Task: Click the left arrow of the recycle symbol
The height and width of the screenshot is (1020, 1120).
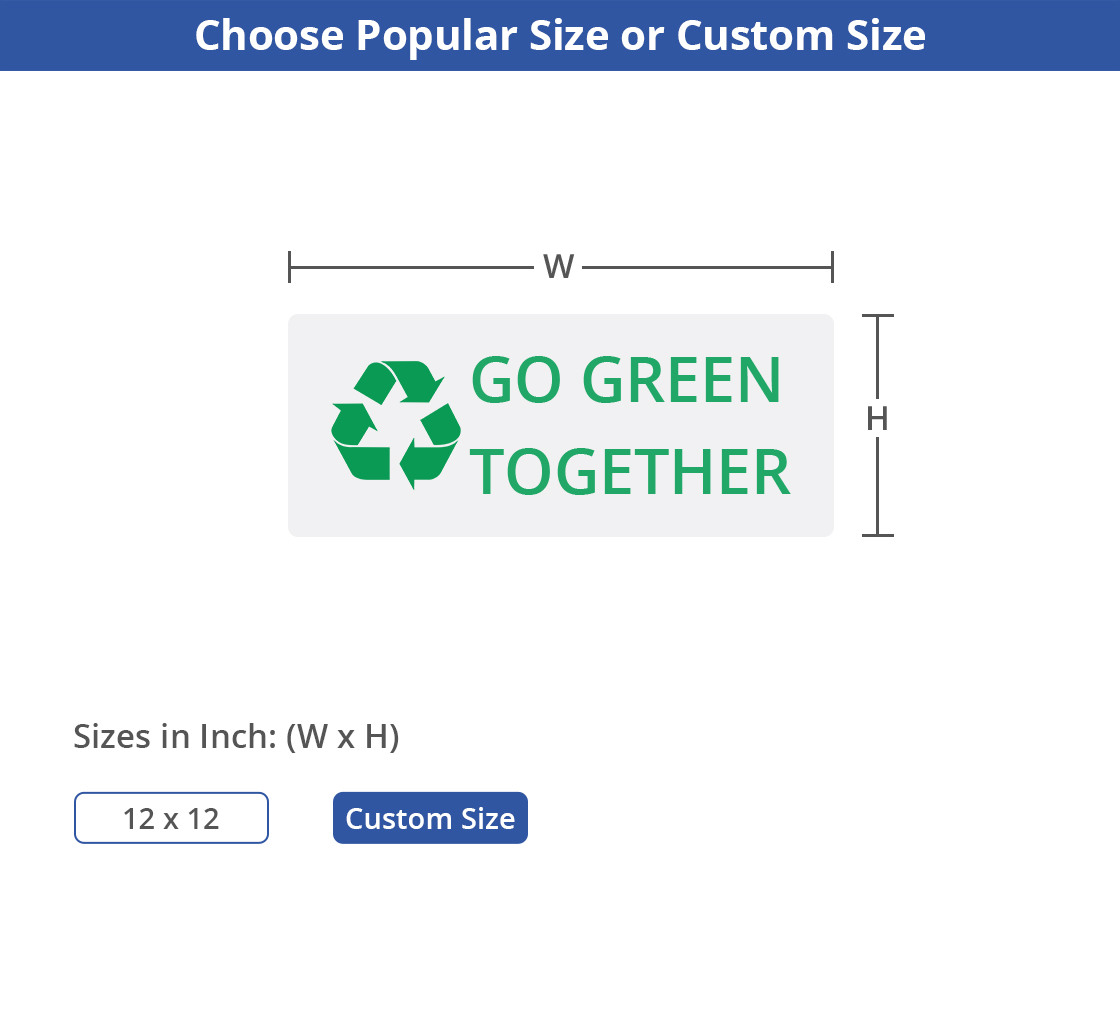Action: pyautogui.click(x=354, y=426)
